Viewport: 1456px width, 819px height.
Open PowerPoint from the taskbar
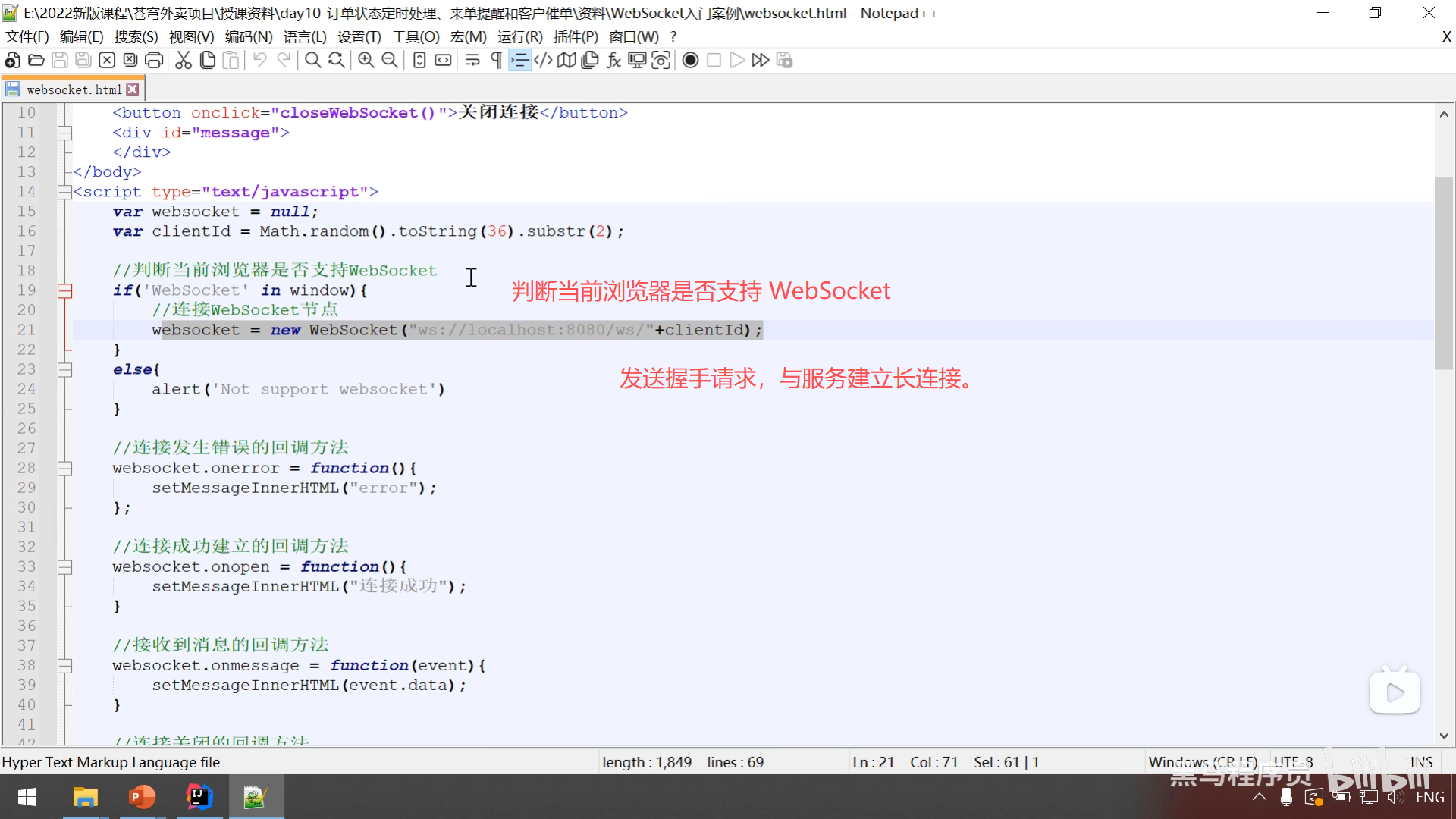[x=142, y=797]
